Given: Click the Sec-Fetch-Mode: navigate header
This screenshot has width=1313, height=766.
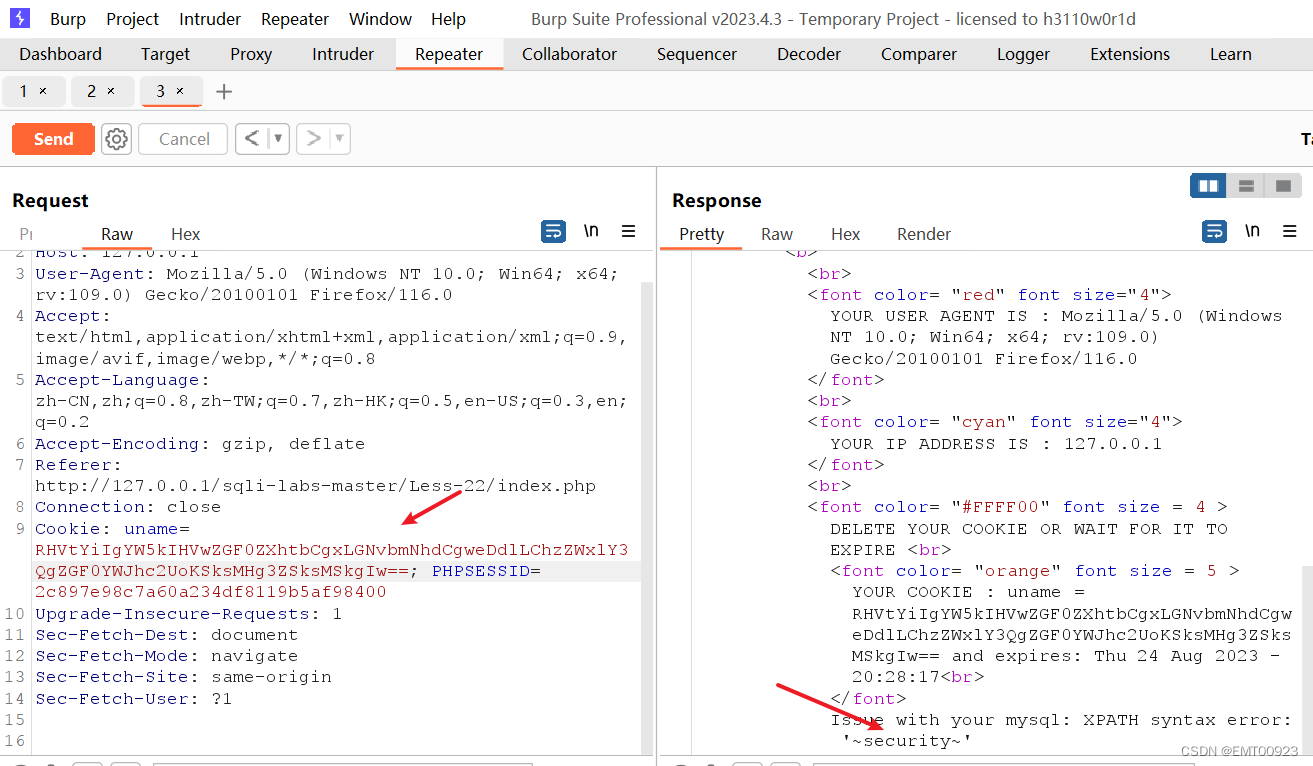Looking at the screenshot, I should click(166, 656).
